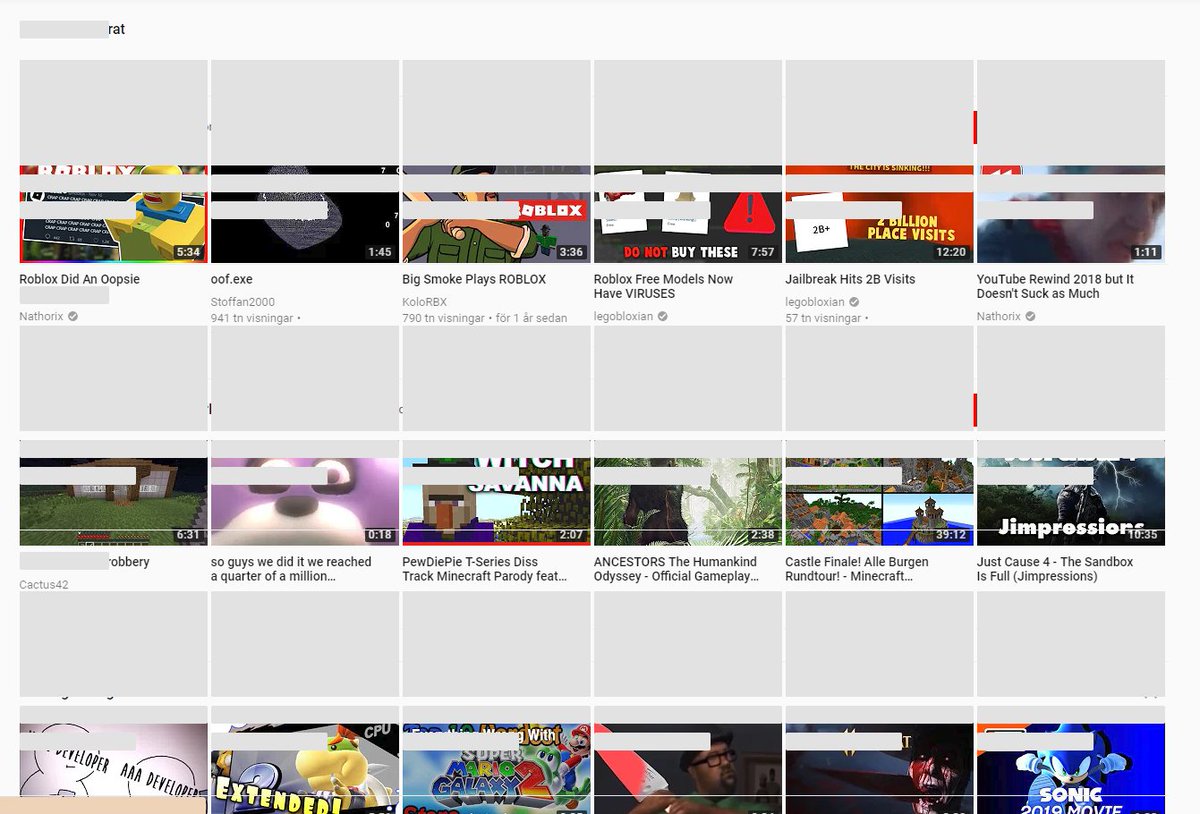Click ANCESTORS The Humankind Odyssey title
Screen dimensions: 1200x814
(x=677, y=569)
